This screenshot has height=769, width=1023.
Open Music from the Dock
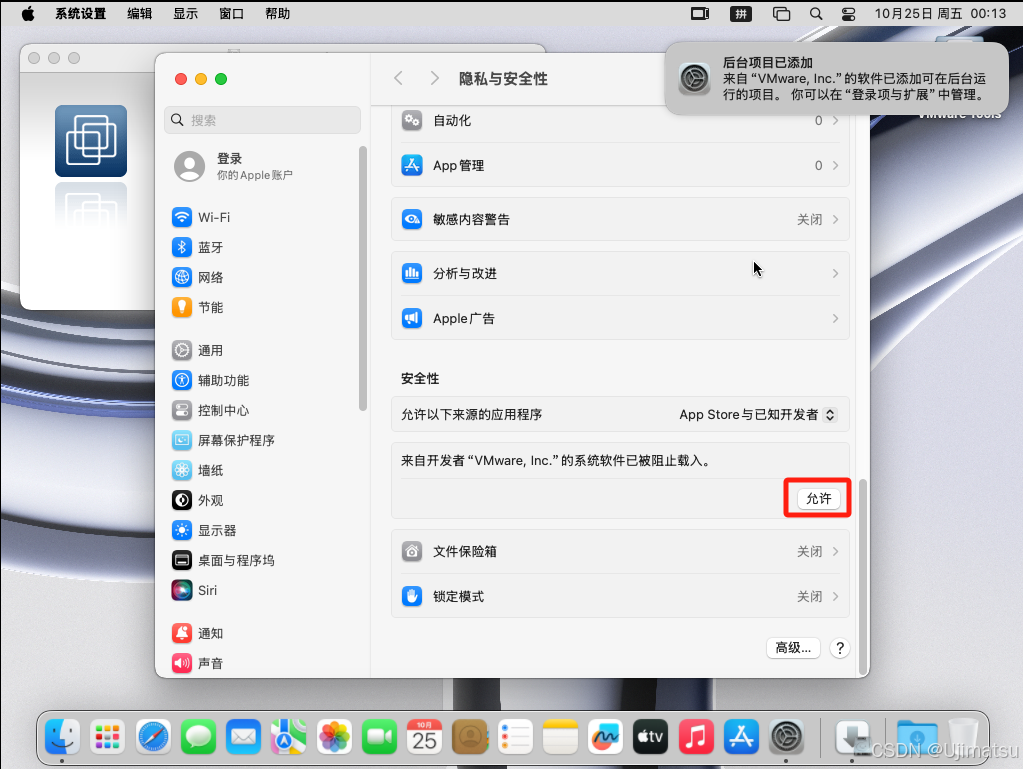[x=696, y=737]
